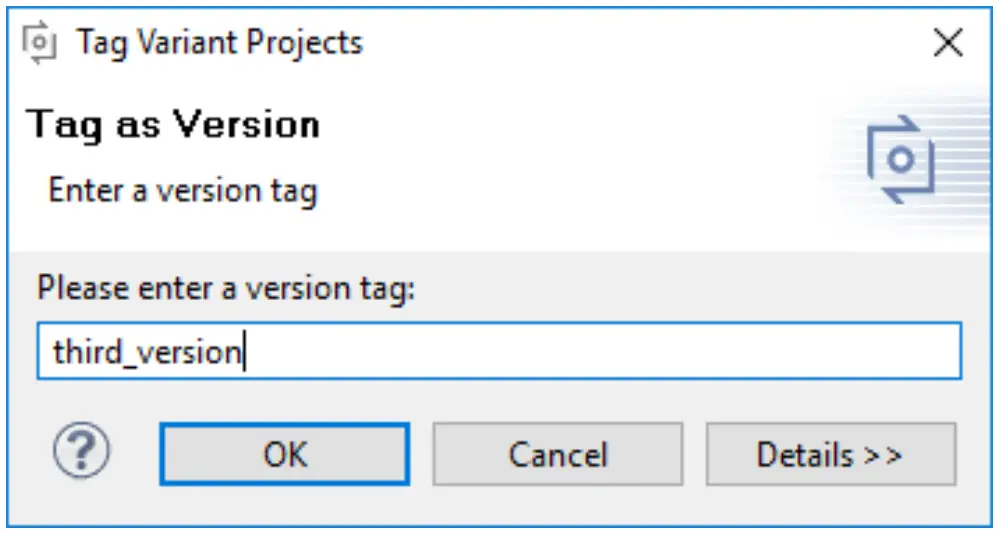This screenshot has height=533, width=998.
Task: Confirm the tag with the OK button
Action: click(285, 454)
